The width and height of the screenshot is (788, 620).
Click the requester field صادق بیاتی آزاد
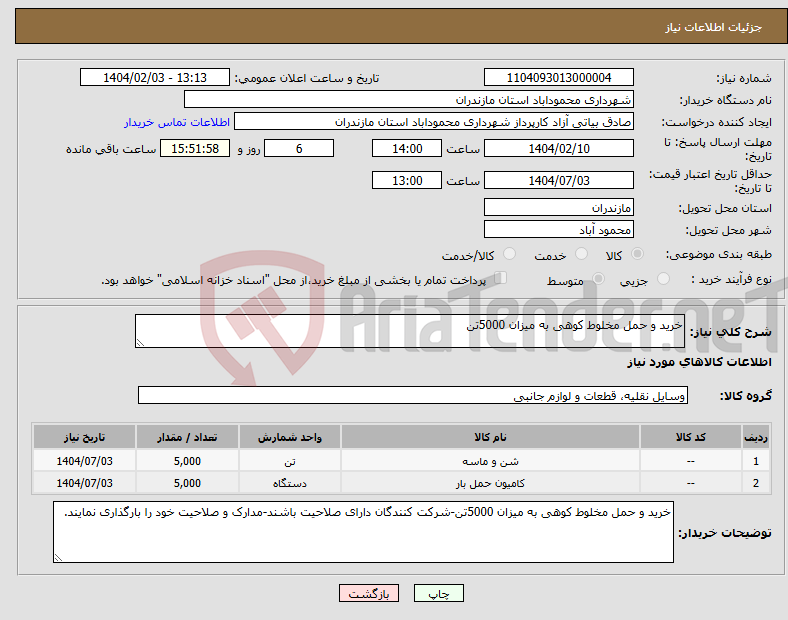(434, 122)
